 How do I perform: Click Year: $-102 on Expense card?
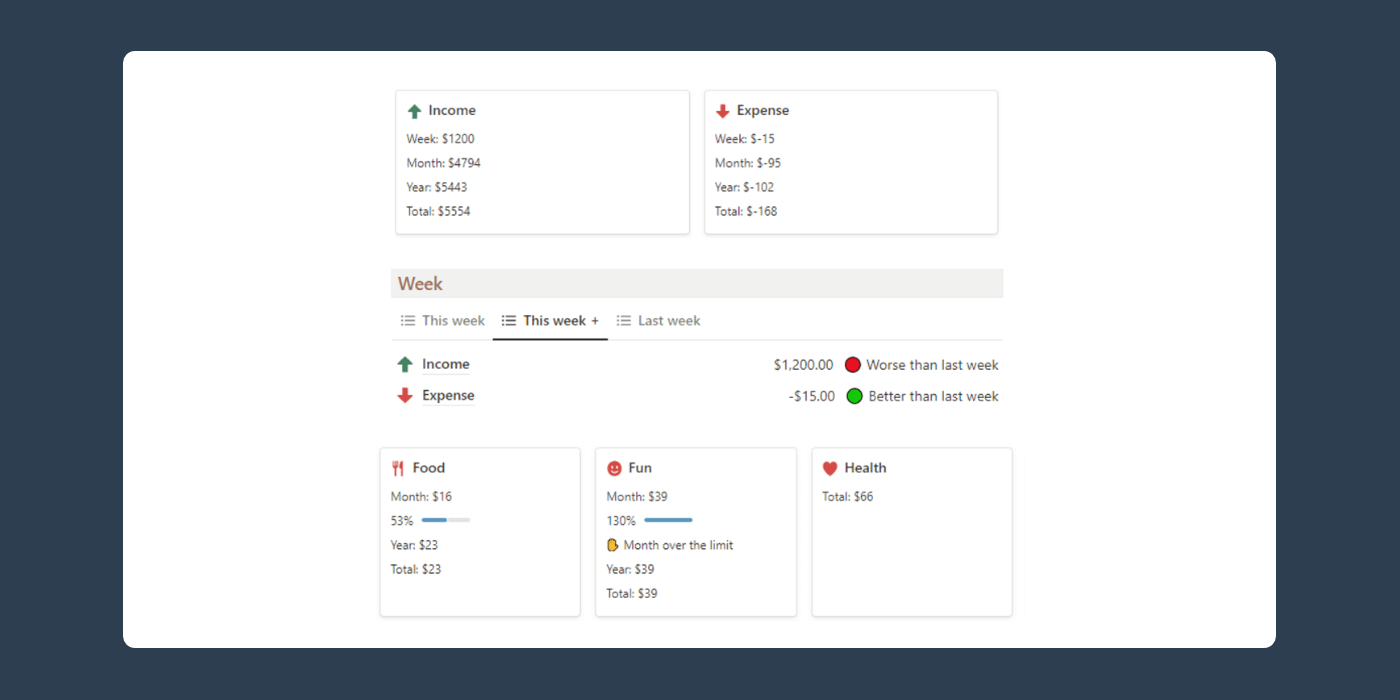tap(745, 187)
